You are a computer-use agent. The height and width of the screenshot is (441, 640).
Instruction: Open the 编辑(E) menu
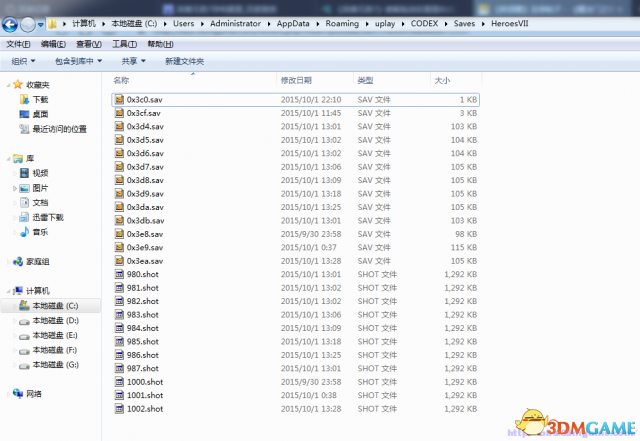coord(53,44)
